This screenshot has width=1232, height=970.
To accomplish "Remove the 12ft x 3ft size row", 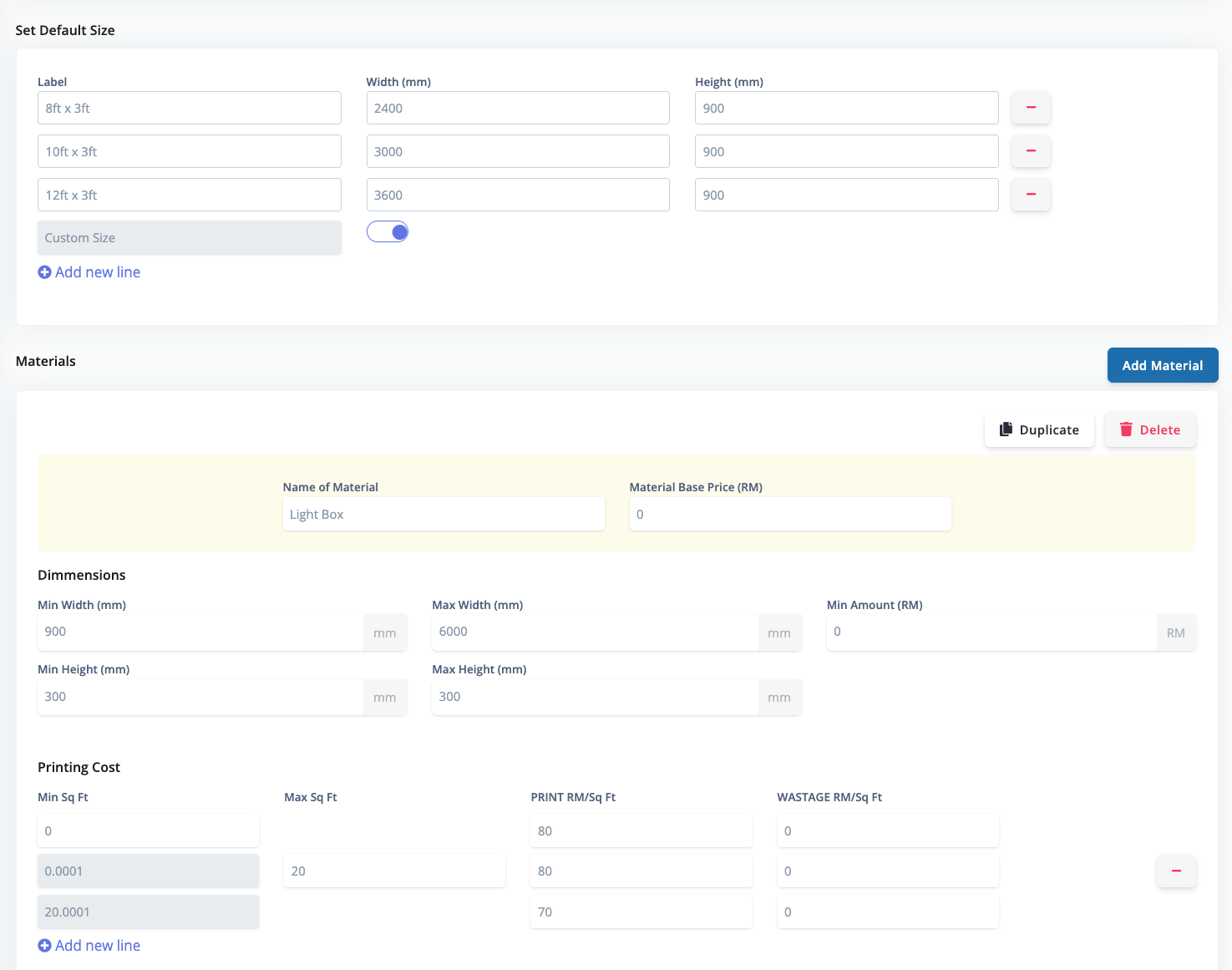I will [x=1031, y=195].
